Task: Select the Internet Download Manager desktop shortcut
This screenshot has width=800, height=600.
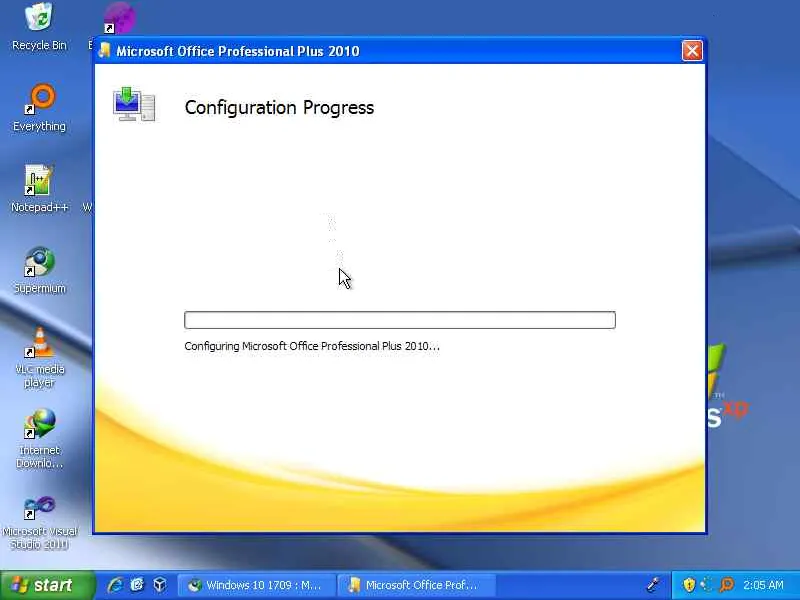Action: tap(39, 439)
